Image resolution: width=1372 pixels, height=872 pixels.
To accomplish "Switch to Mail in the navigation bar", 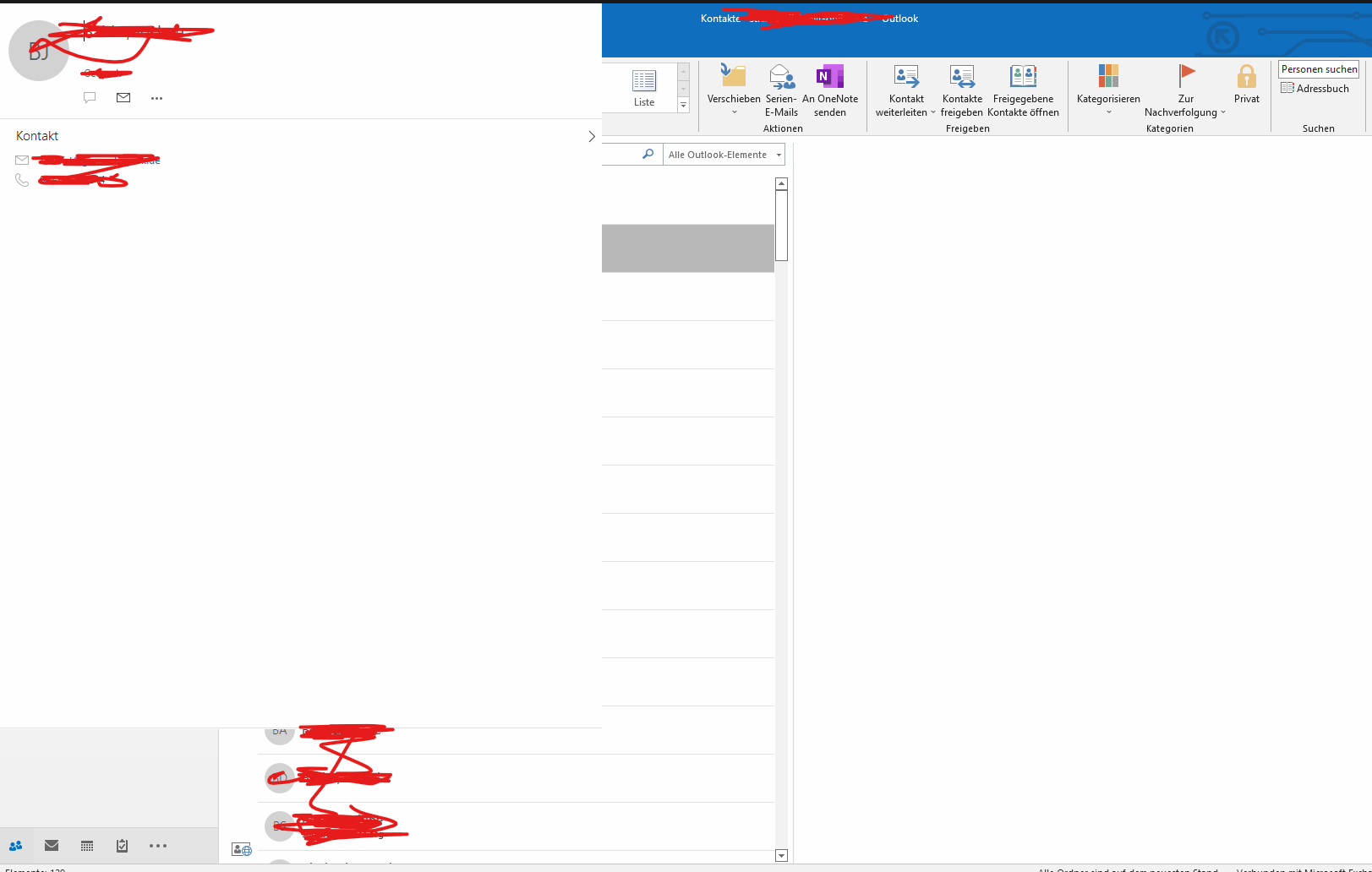I will 52,845.
